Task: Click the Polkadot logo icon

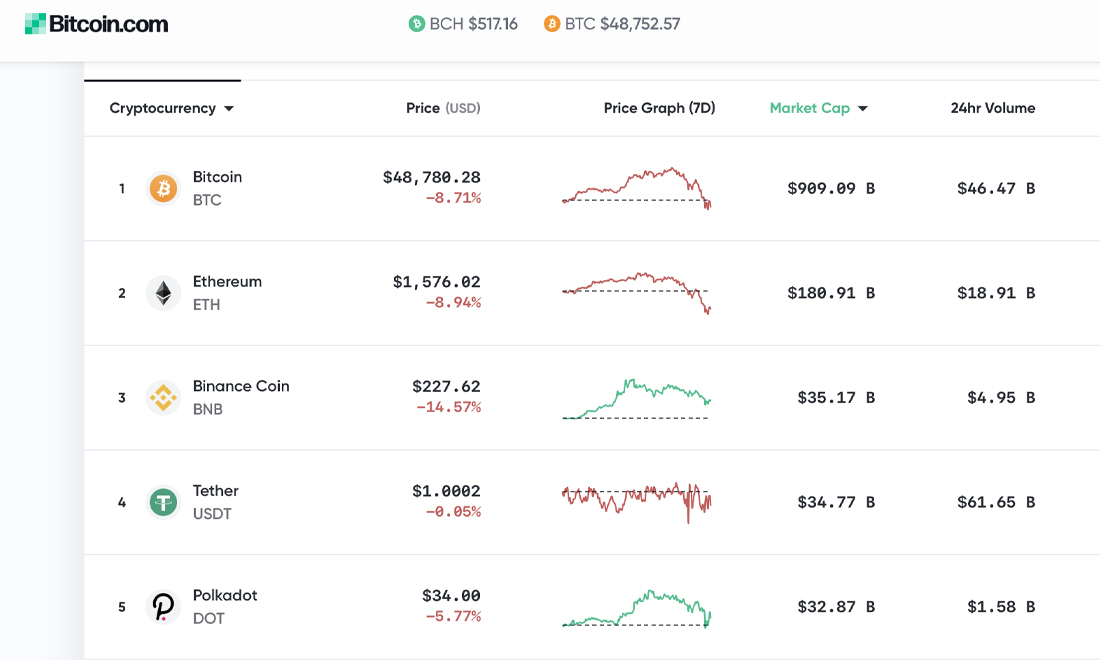Action: tap(163, 607)
